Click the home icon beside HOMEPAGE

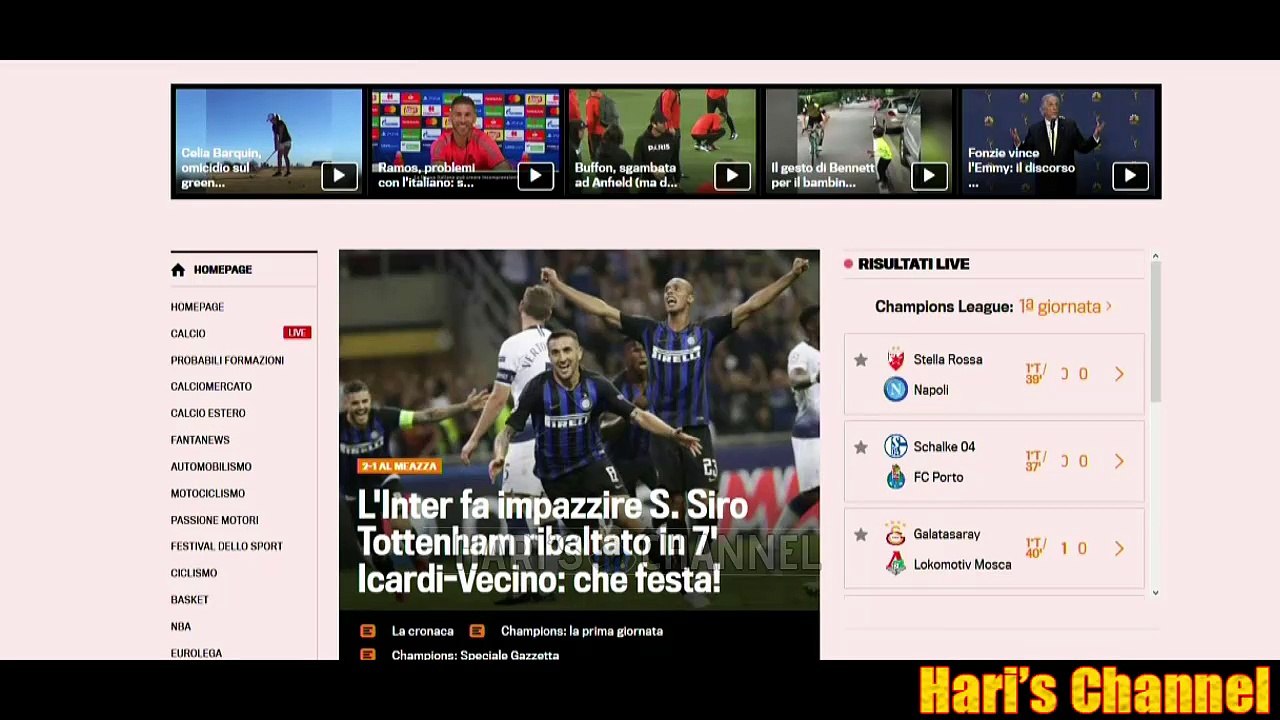click(x=178, y=269)
